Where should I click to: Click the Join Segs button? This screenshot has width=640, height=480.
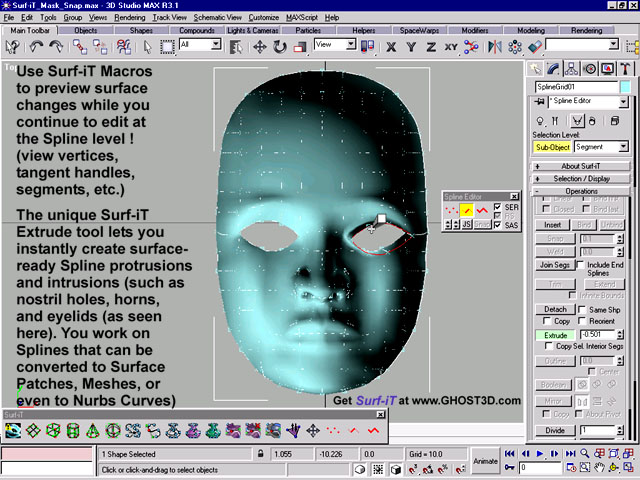coord(555,265)
